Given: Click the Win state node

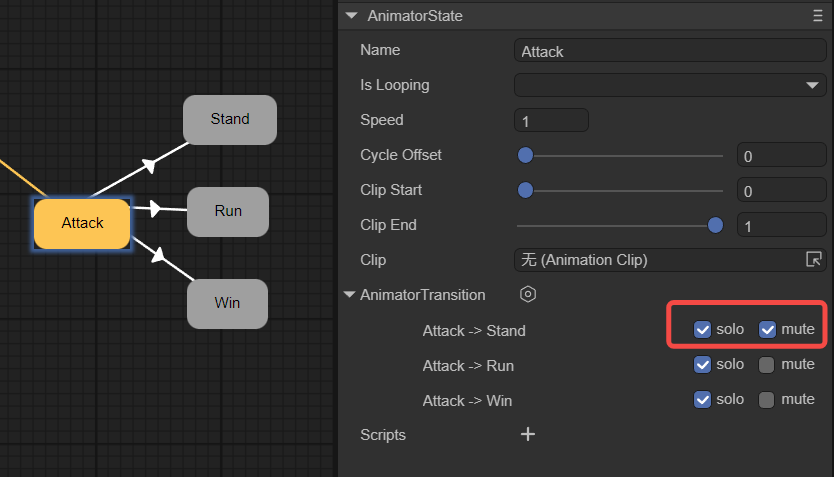Looking at the screenshot, I should 227,303.
